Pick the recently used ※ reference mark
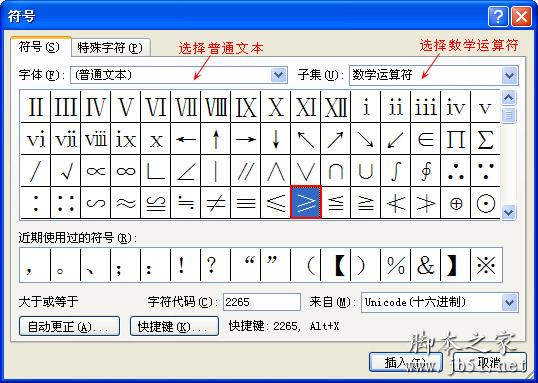The width and height of the screenshot is (538, 383). pos(486,265)
